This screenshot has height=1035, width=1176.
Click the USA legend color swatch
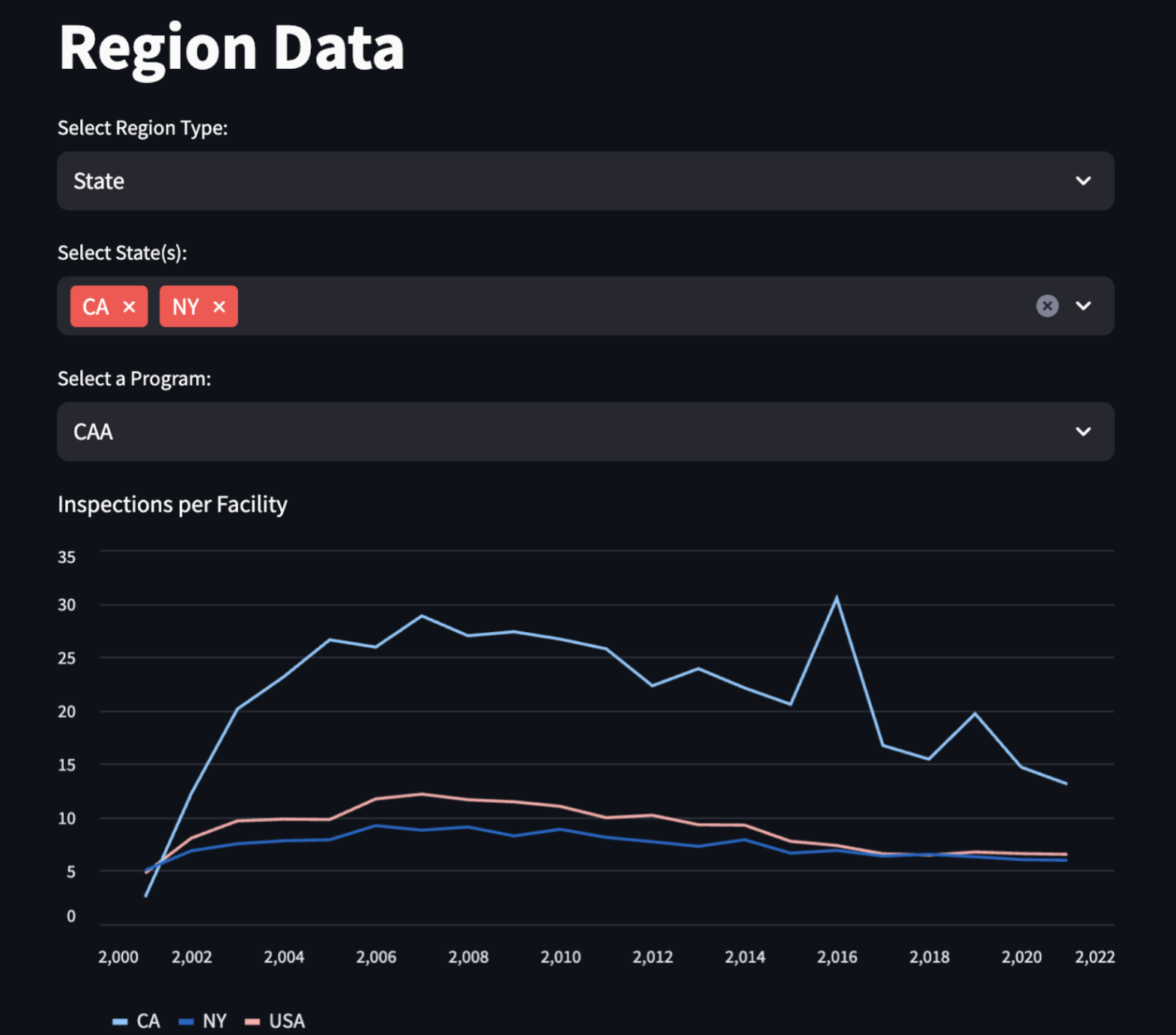click(x=252, y=1022)
